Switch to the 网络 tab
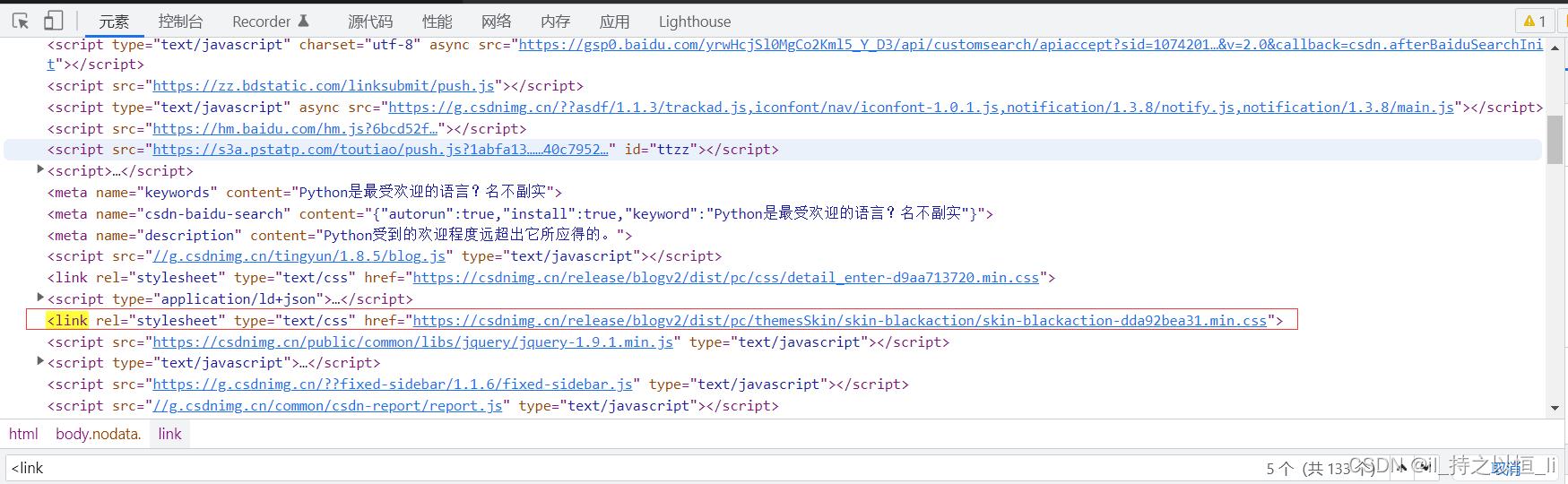This screenshot has height=484, width=1568. coord(496,22)
